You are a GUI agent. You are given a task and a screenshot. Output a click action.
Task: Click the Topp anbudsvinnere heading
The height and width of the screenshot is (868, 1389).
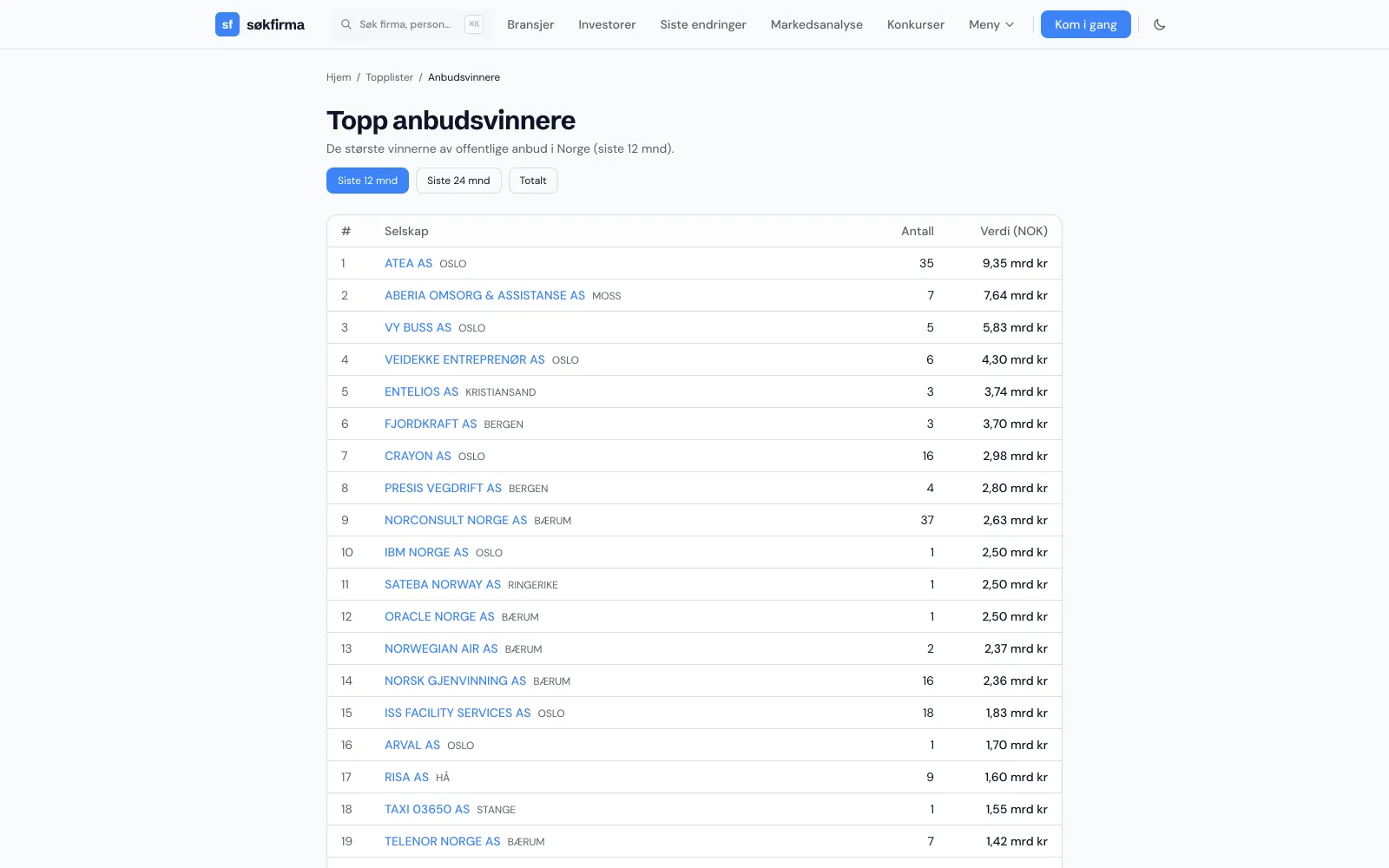tap(451, 121)
